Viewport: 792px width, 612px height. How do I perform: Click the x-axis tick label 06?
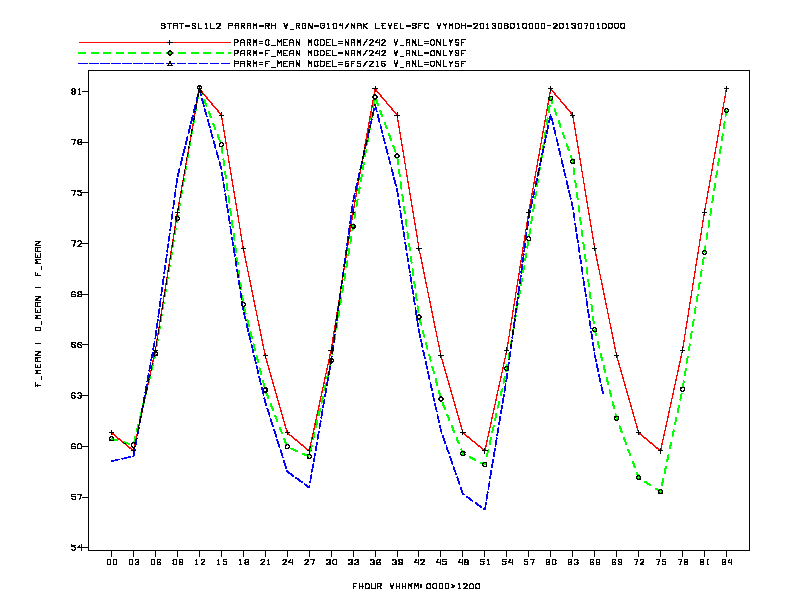tap(156, 562)
